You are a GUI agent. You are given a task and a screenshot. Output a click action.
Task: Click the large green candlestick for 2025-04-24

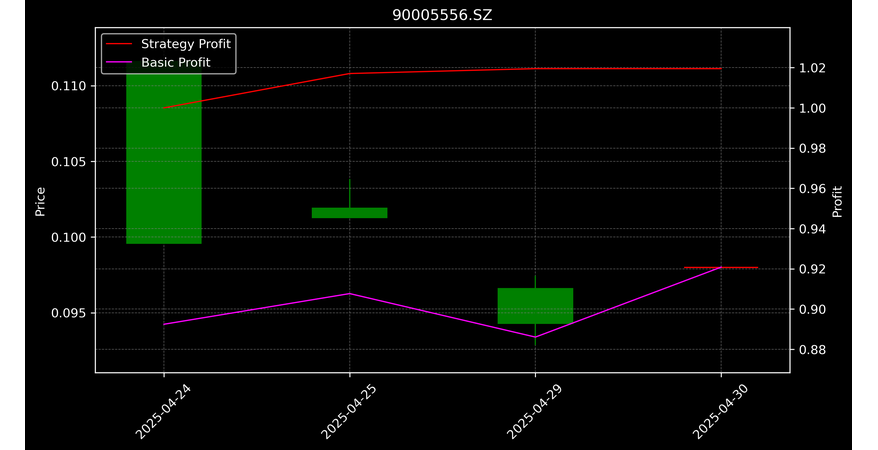[x=164, y=152]
